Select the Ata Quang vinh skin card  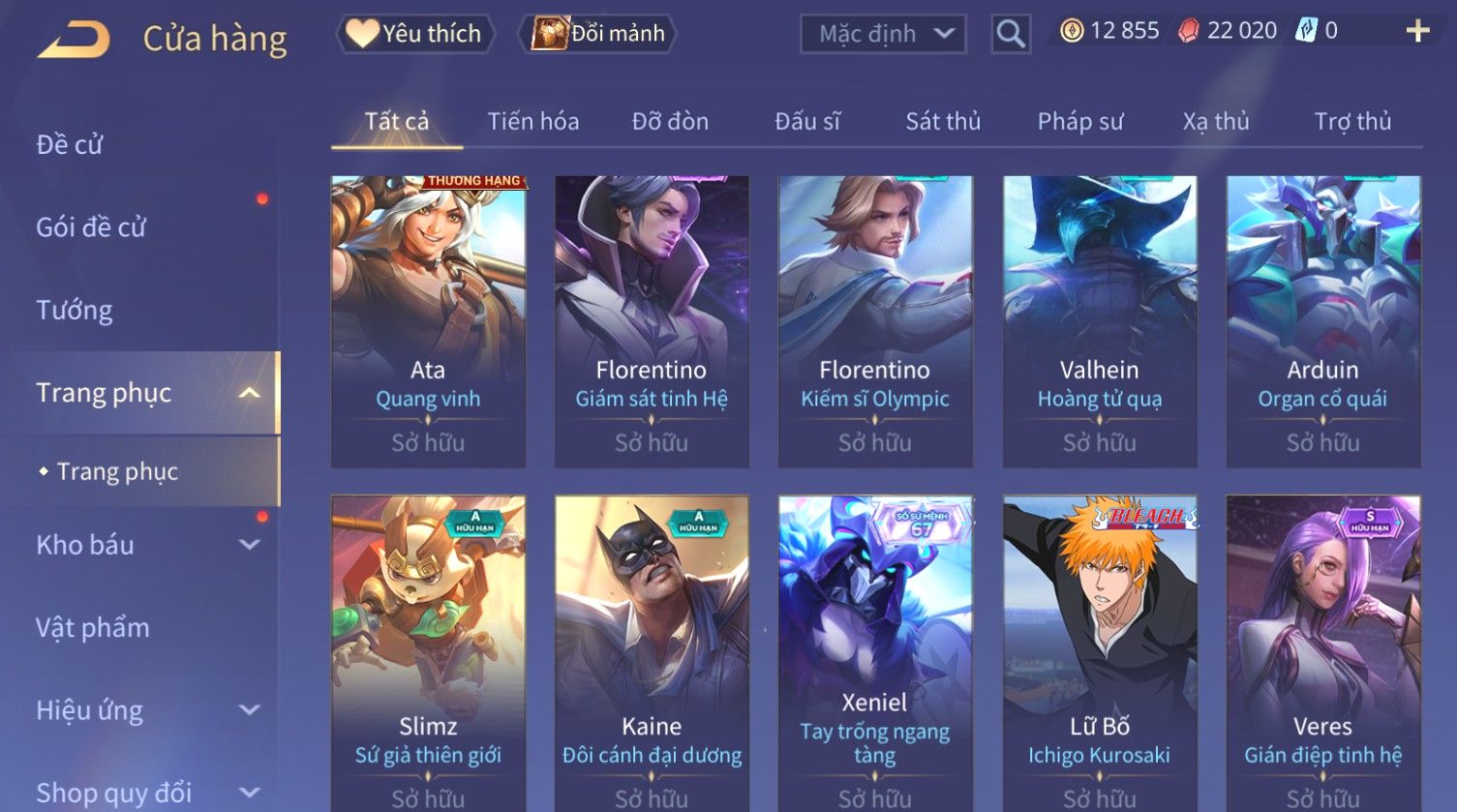point(428,321)
